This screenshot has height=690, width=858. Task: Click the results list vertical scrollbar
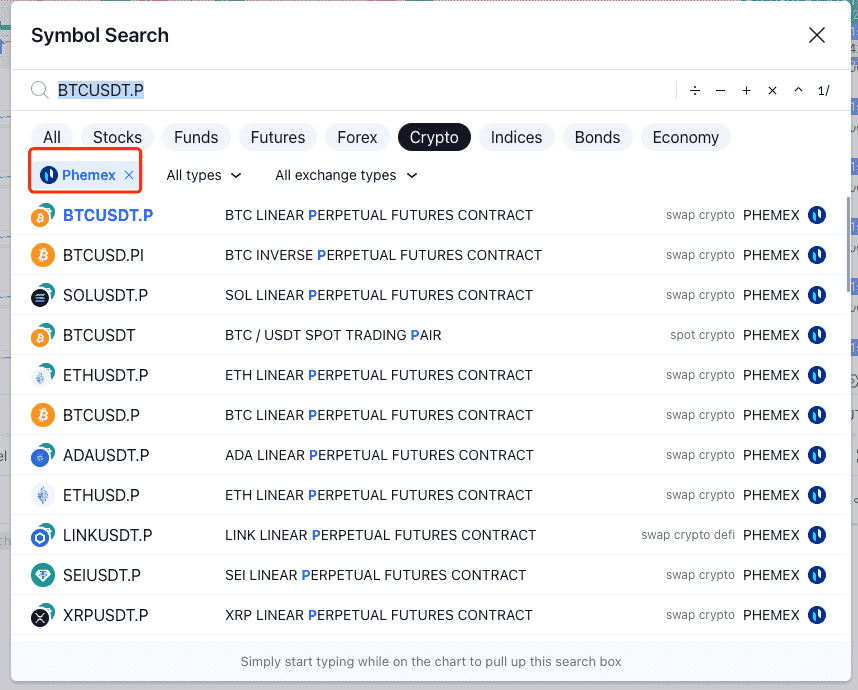849,245
